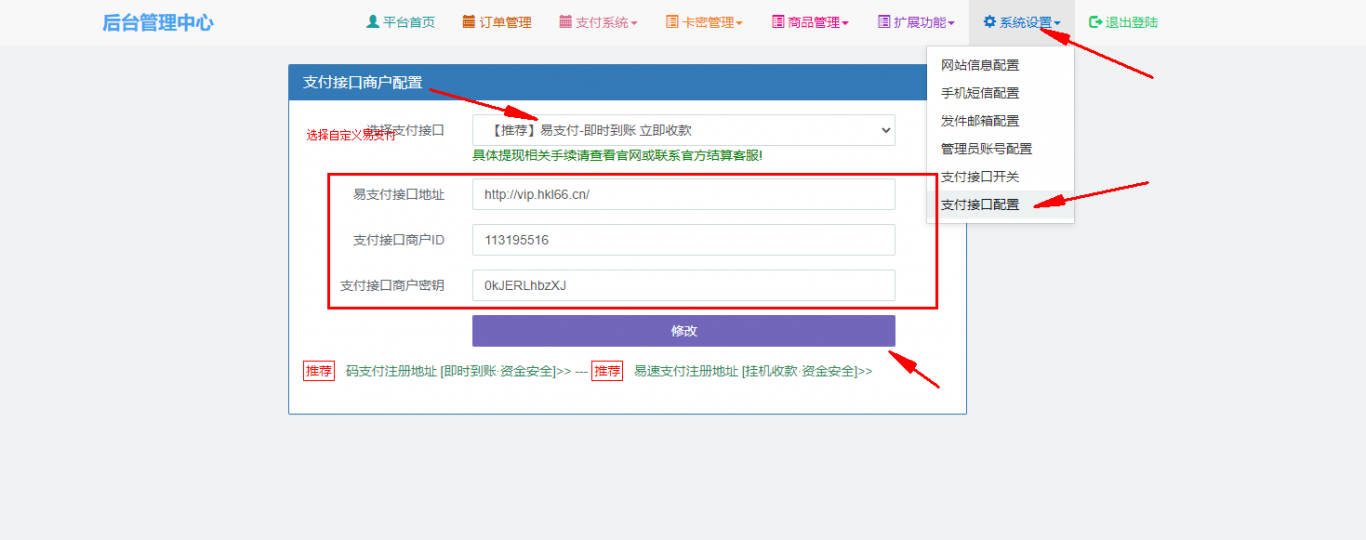
Task: Open the 选择支付接口 dropdown
Action: (x=683, y=130)
